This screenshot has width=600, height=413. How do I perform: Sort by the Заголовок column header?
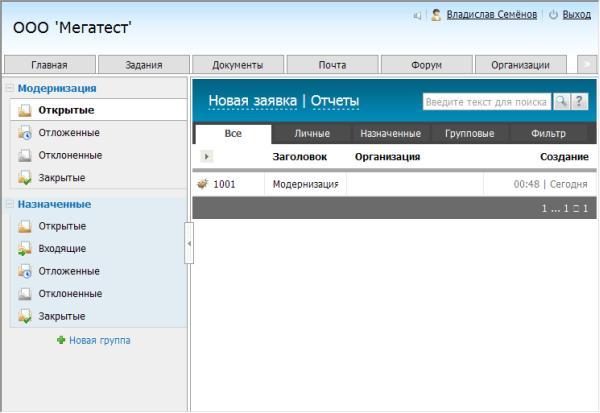point(300,157)
